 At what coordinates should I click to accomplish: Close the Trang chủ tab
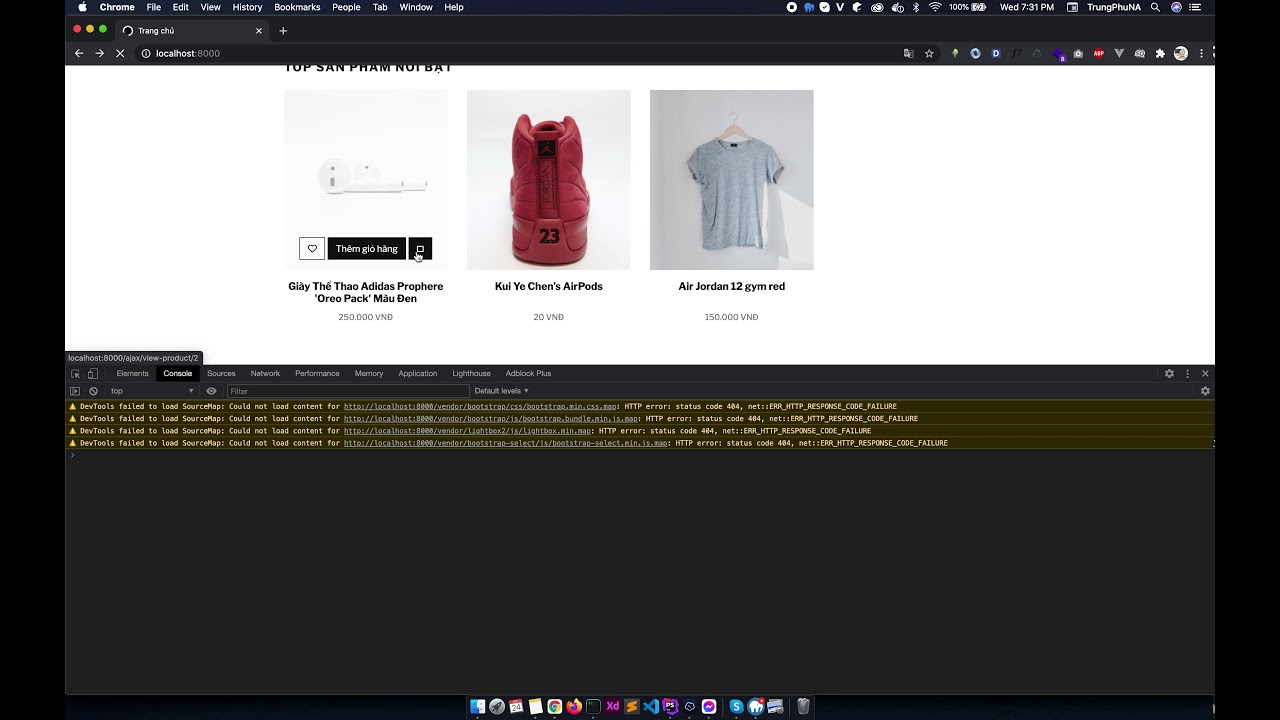coord(258,31)
